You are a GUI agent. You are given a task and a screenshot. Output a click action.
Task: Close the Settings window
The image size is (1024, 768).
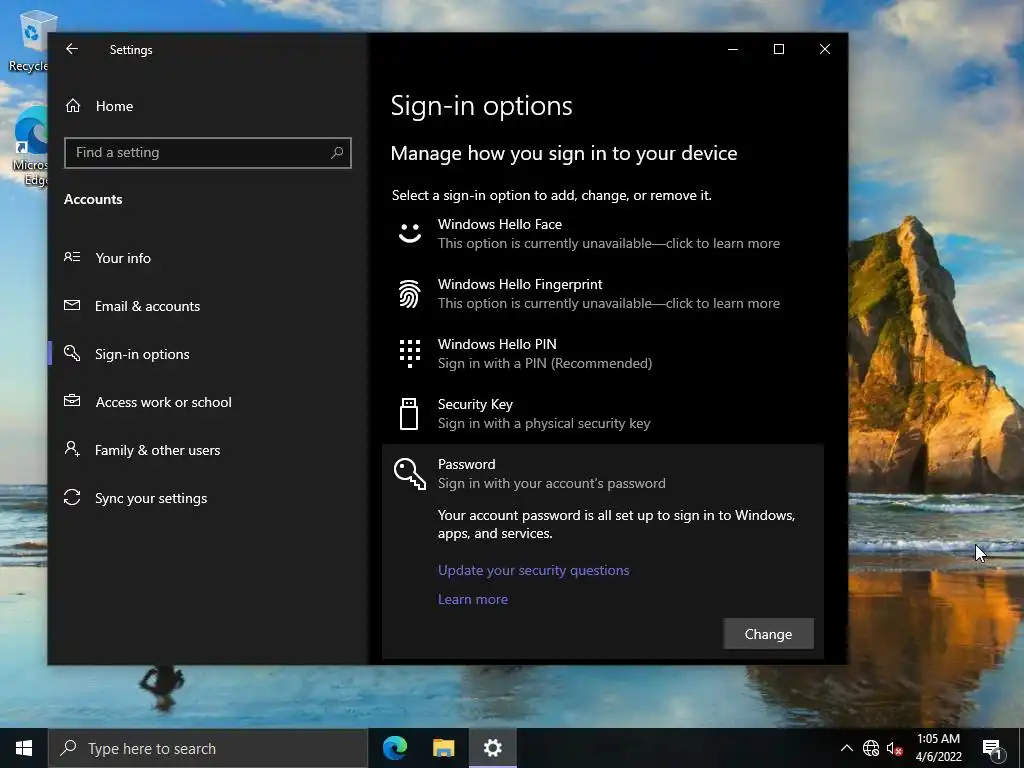click(825, 49)
